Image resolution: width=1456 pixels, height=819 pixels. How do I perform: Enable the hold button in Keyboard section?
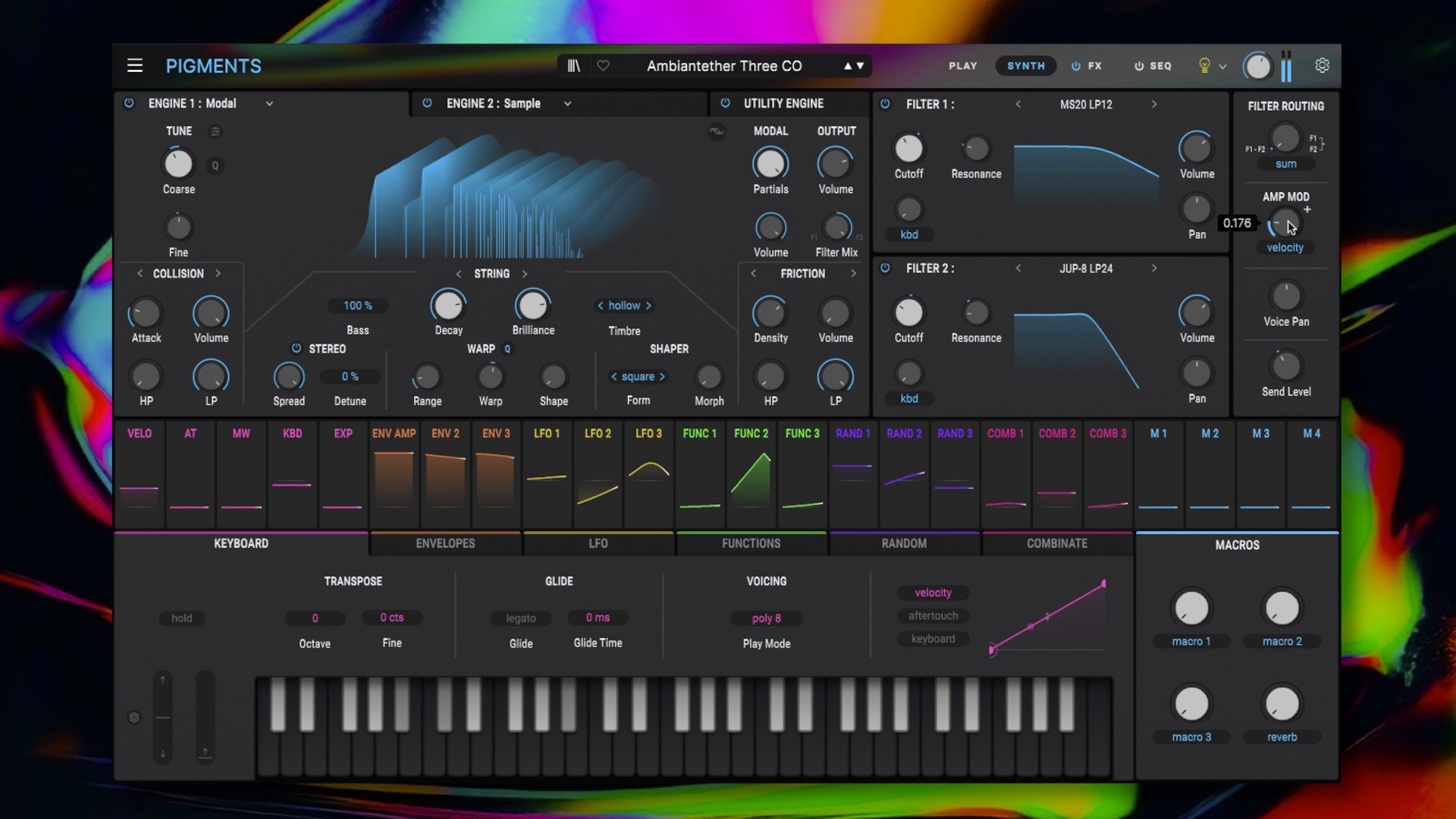tap(181, 618)
